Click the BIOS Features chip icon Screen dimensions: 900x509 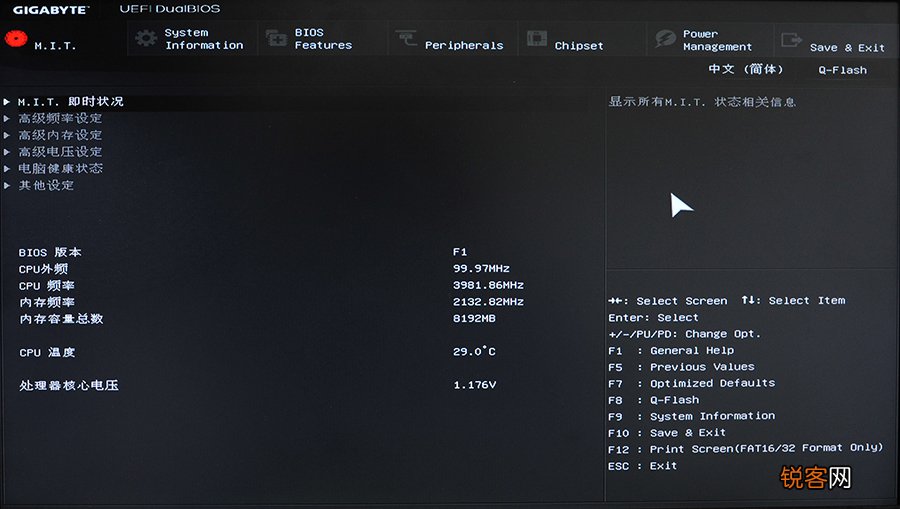[277, 38]
